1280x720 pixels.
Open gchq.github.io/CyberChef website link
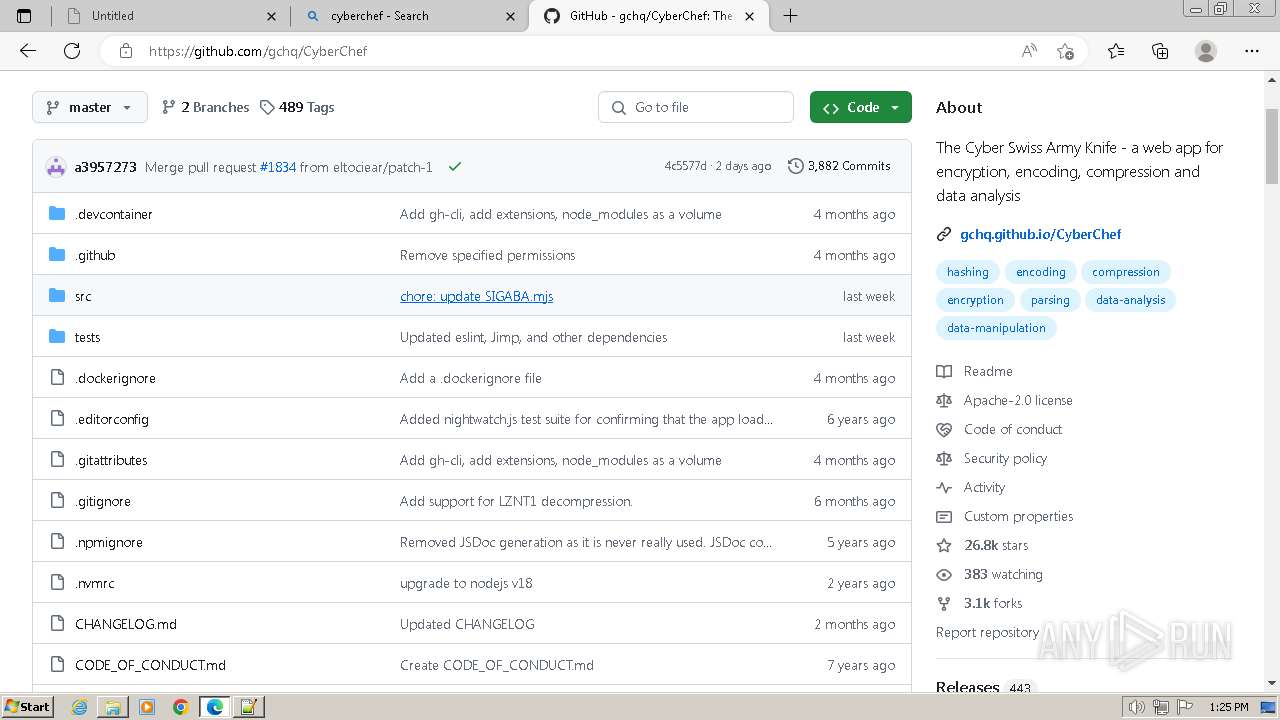pos(1040,234)
